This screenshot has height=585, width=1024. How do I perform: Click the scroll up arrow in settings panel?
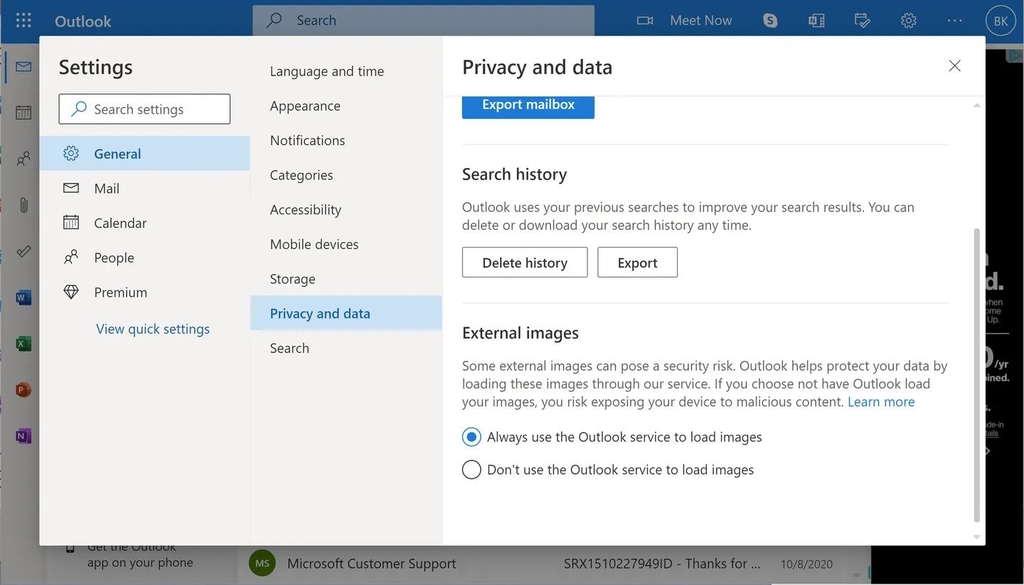(x=977, y=105)
